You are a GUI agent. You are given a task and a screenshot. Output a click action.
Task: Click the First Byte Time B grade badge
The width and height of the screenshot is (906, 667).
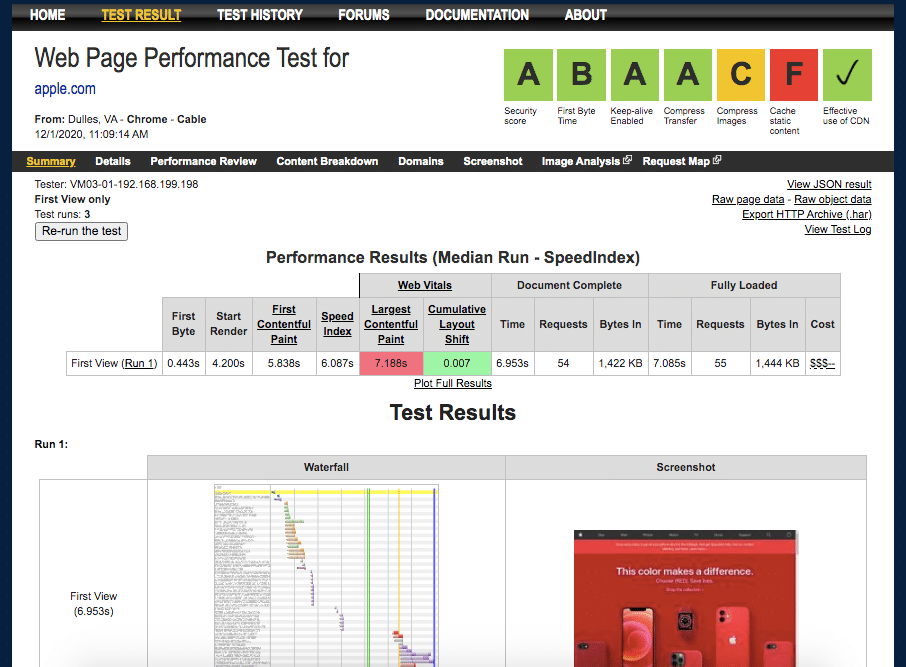(x=581, y=75)
